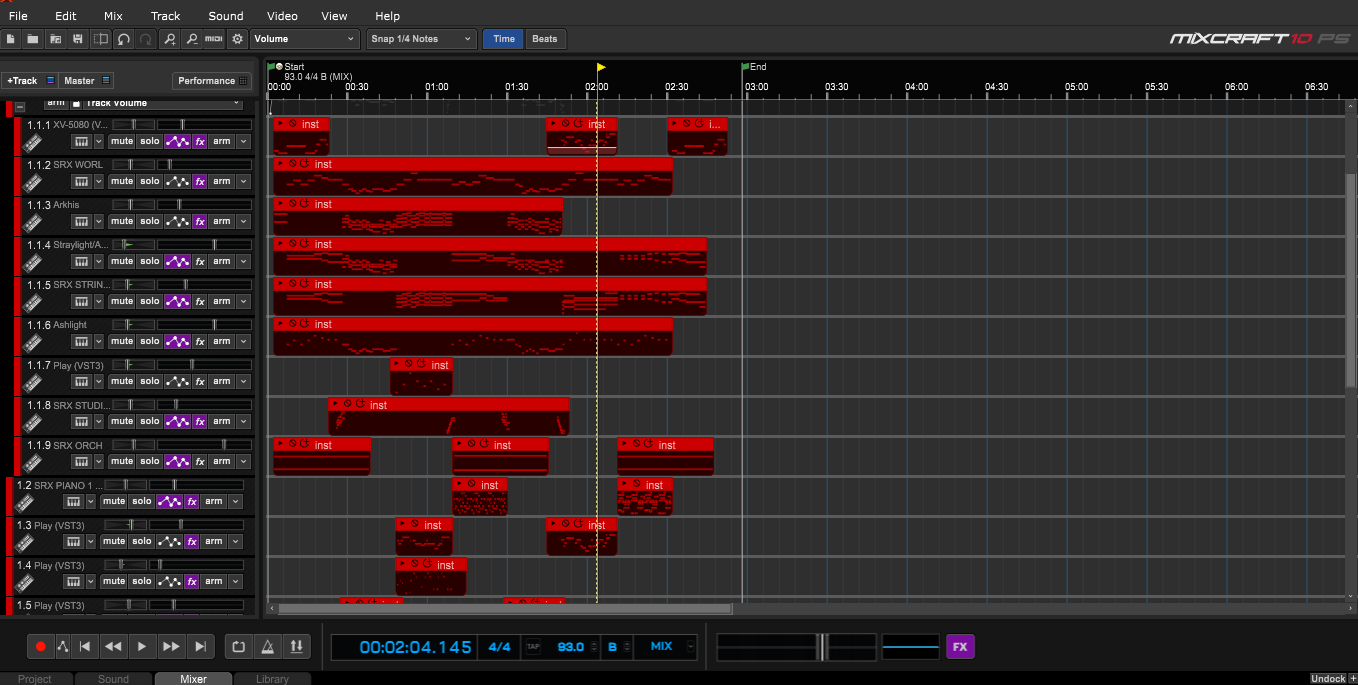Click fast forward in the transport bar
Screen dimensions: 1358x685
(x=171, y=647)
